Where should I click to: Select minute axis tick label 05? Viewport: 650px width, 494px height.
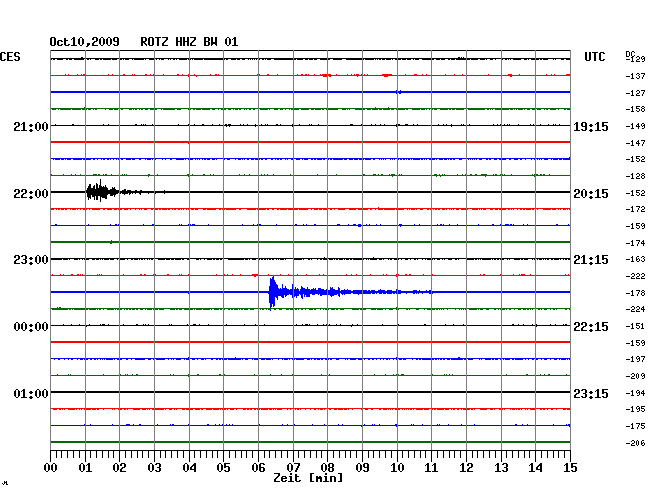point(223,468)
